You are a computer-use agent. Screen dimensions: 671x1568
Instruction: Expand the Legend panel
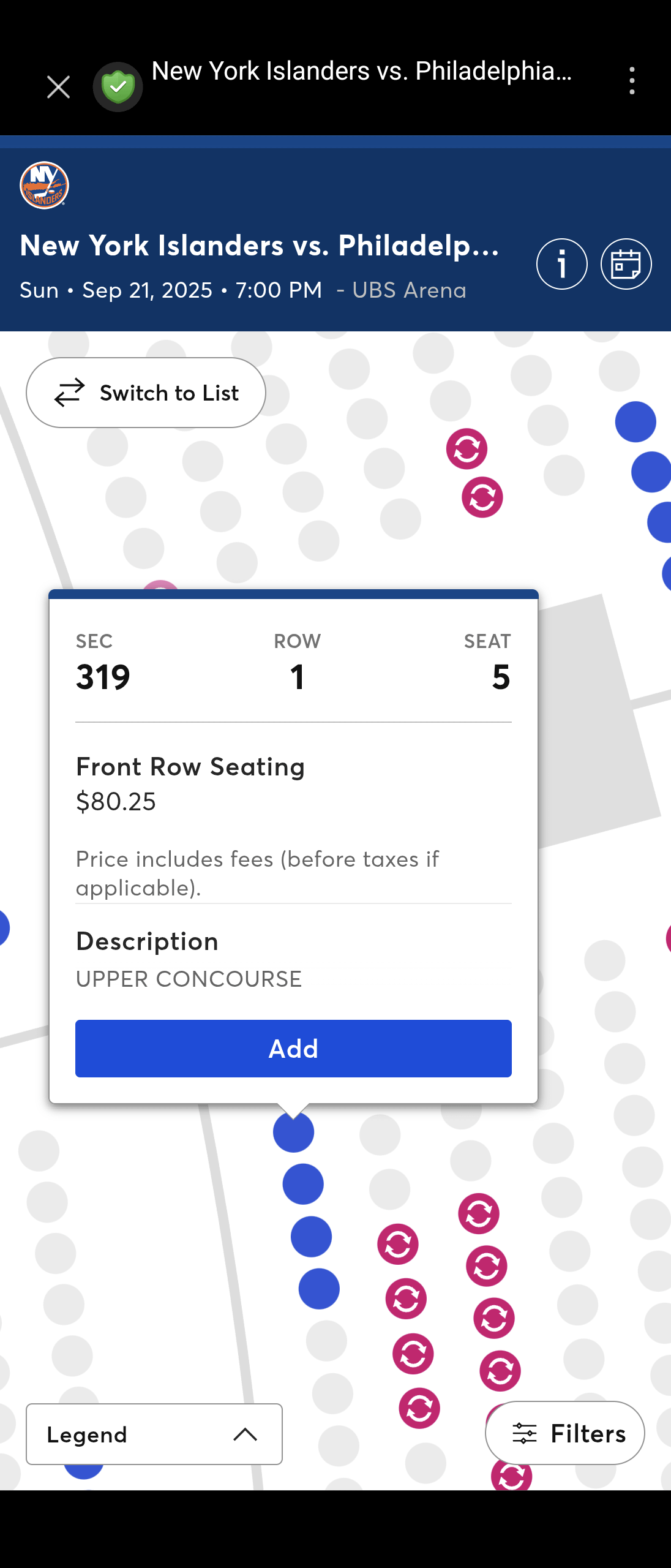tap(154, 1434)
